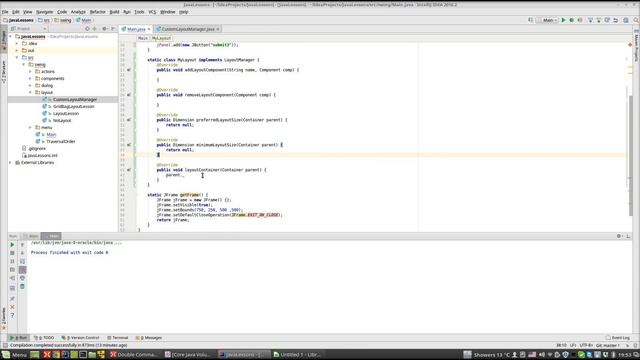Click the editor vertical scrollbar

631,155
